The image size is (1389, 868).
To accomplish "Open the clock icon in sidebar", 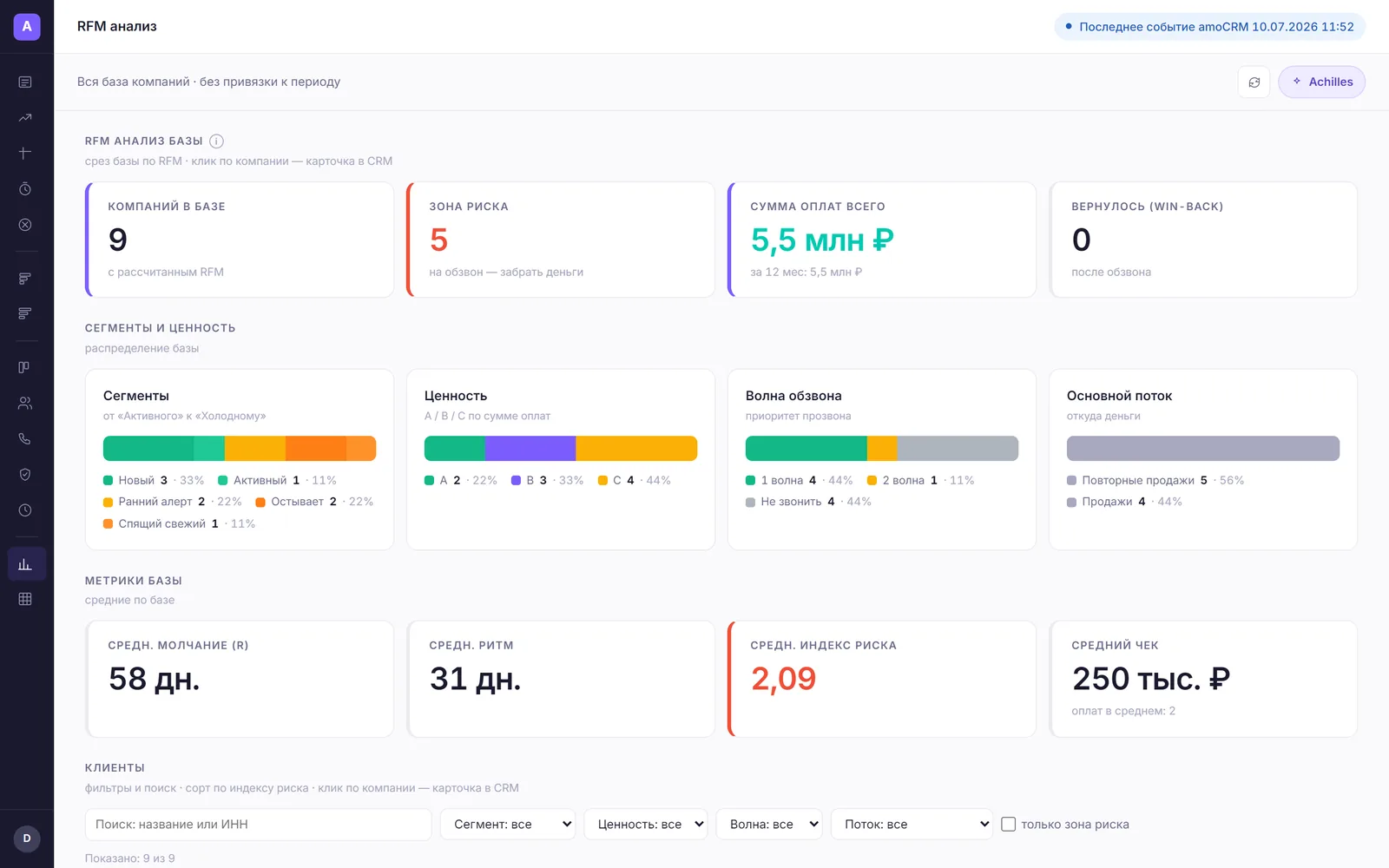I will 25,510.
